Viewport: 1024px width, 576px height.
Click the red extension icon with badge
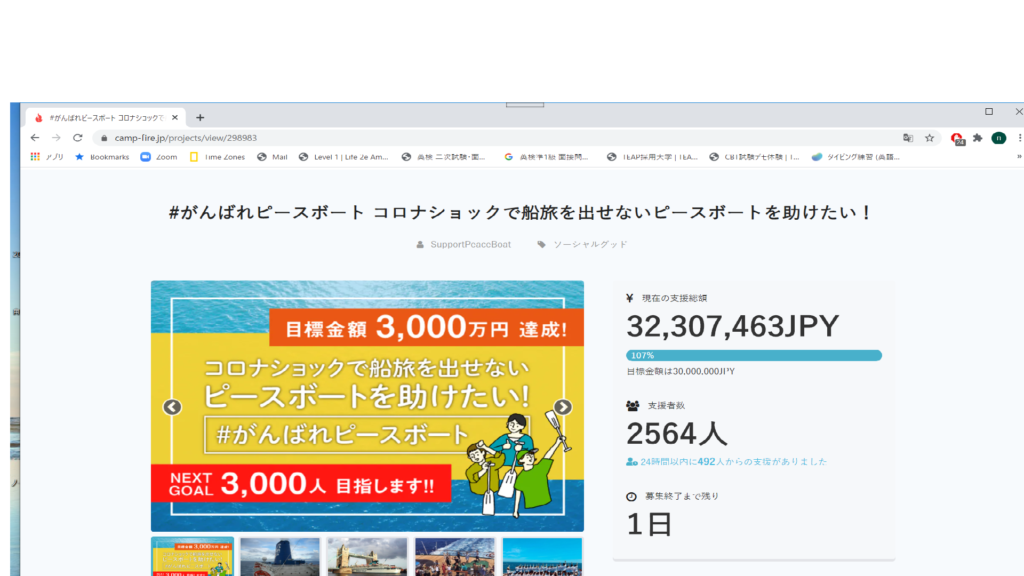[x=957, y=138]
